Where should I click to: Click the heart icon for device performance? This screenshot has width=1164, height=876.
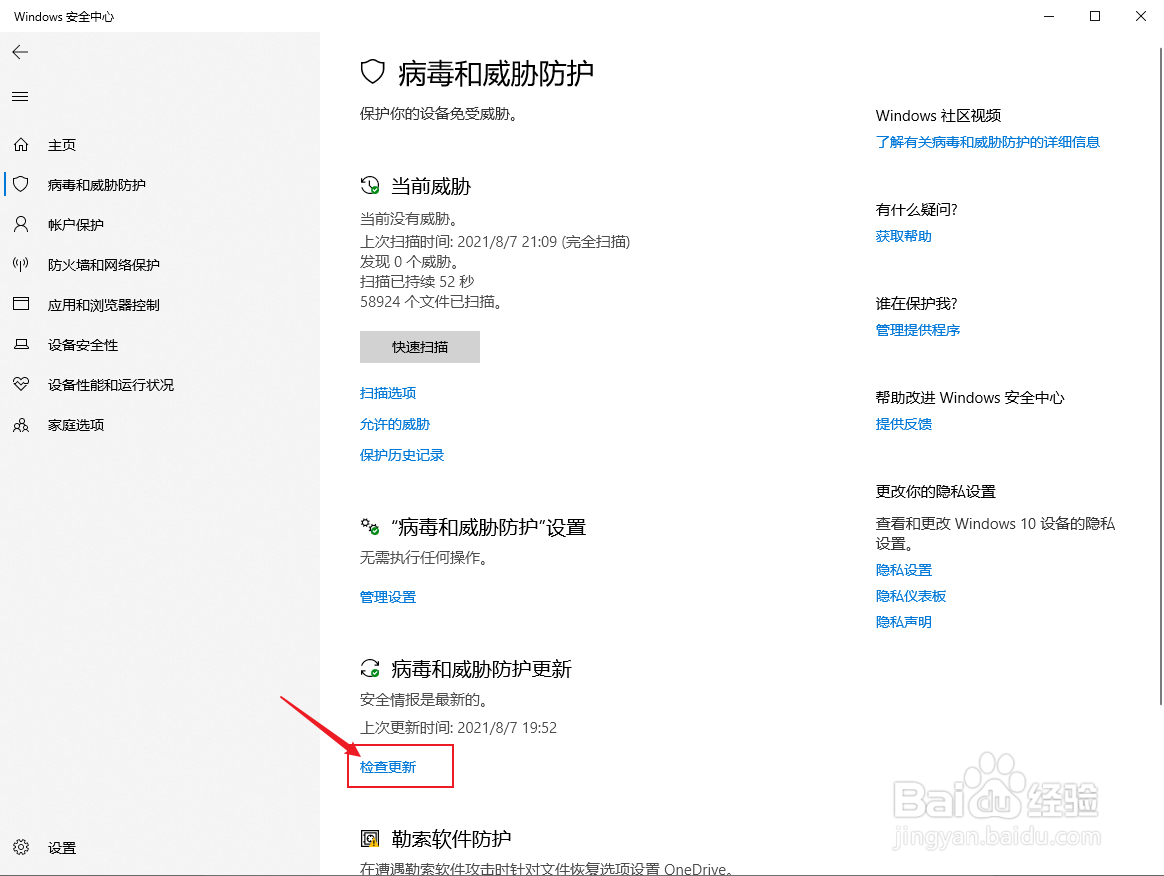(x=21, y=384)
